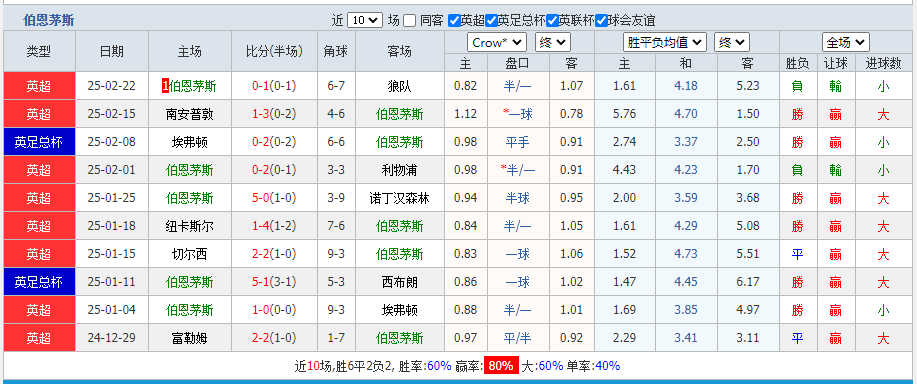Uncheck the 英足总杯 filter checkbox
Viewport: 917px width, 384px height.
tap(491, 20)
